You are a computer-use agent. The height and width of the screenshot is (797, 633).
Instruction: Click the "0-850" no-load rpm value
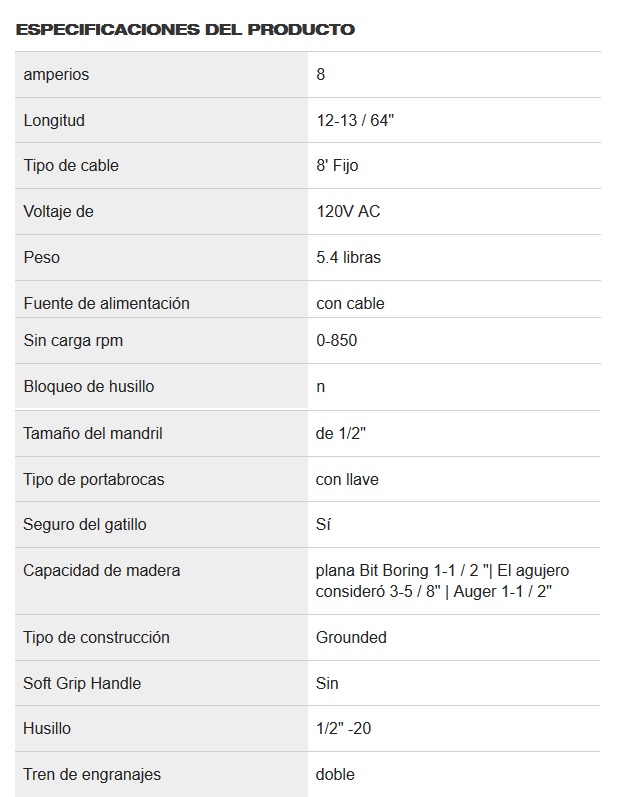tap(336, 340)
